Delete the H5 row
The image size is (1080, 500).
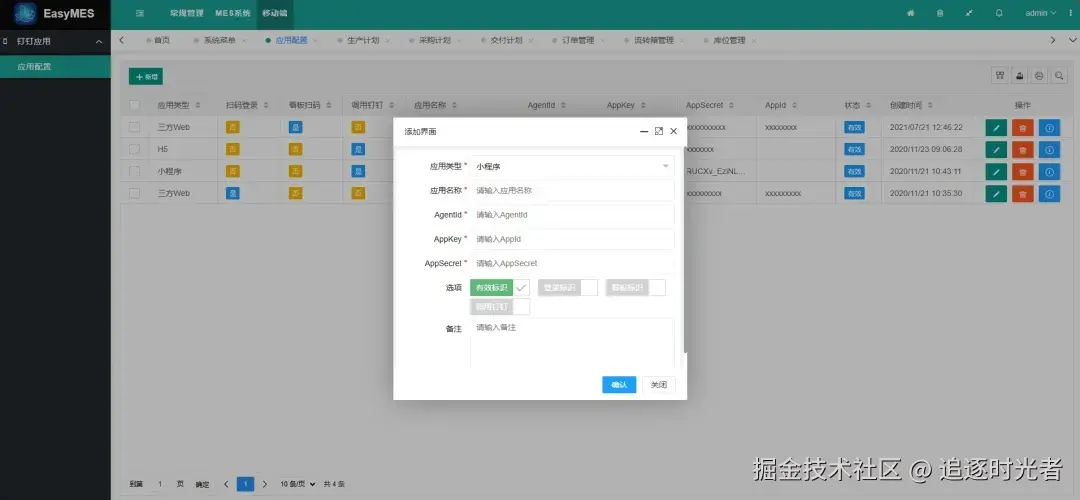[1023, 149]
